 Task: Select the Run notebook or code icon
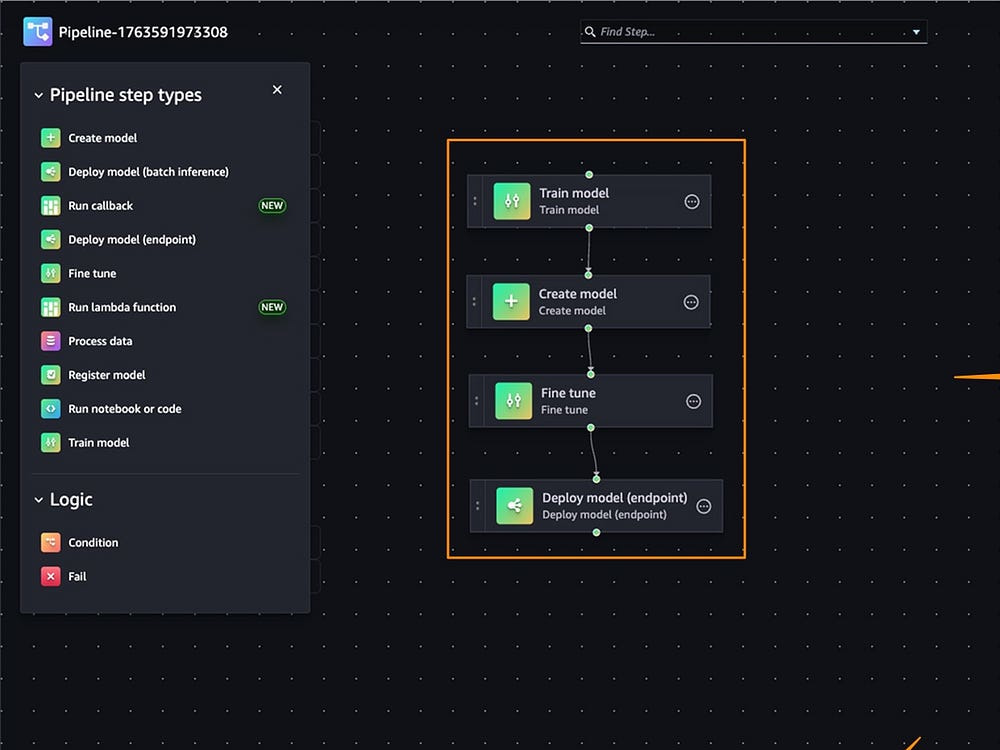coord(50,408)
